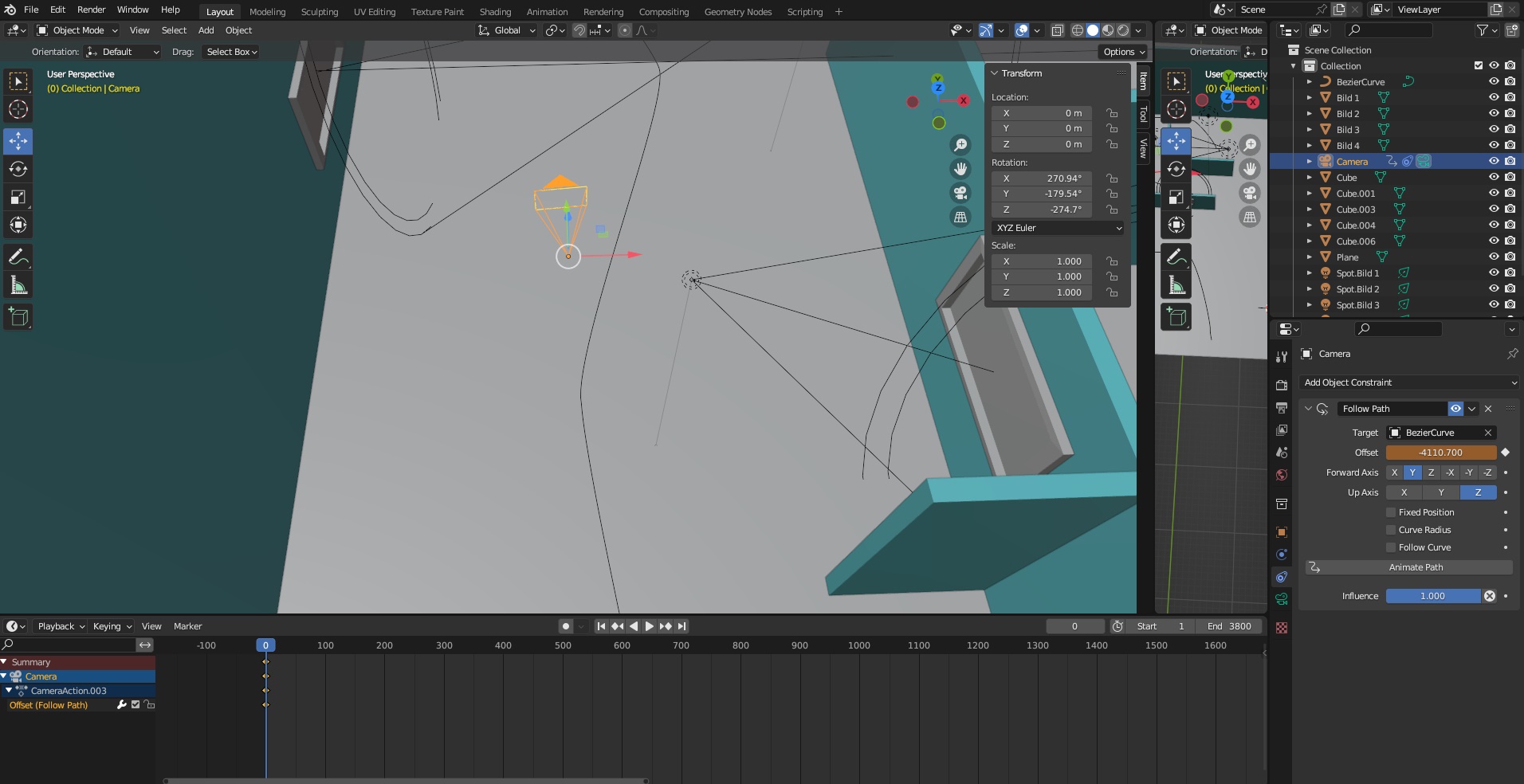The height and width of the screenshot is (784, 1524).
Task: Adjust the Influence slider
Action: (x=1432, y=596)
